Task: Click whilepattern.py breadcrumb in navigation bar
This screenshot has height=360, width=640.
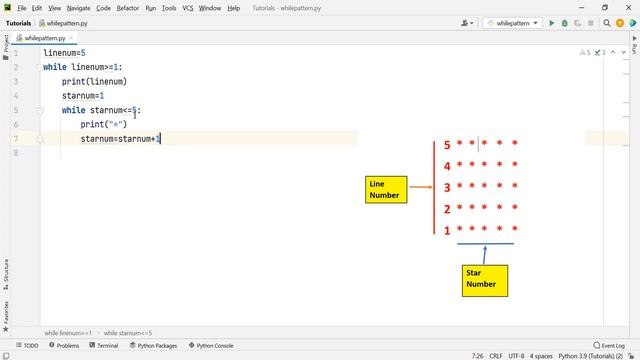Action: tap(63, 23)
